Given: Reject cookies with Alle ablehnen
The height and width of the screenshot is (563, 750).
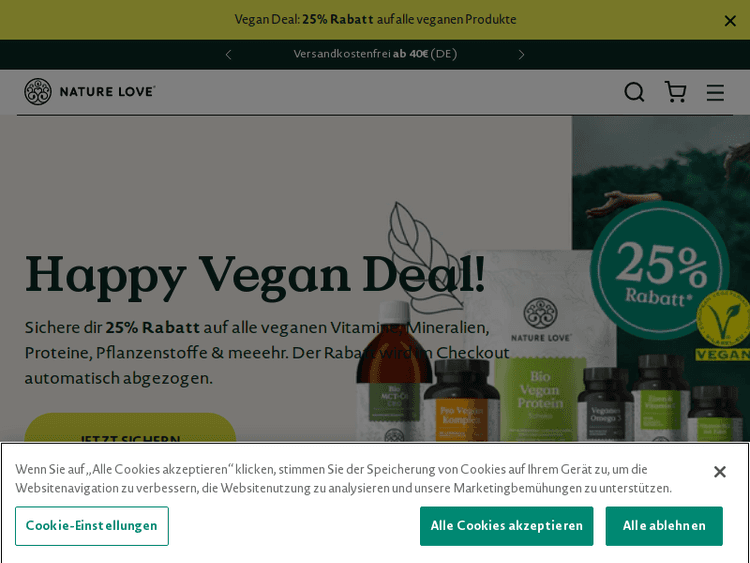Looking at the screenshot, I should [x=664, y=526].
